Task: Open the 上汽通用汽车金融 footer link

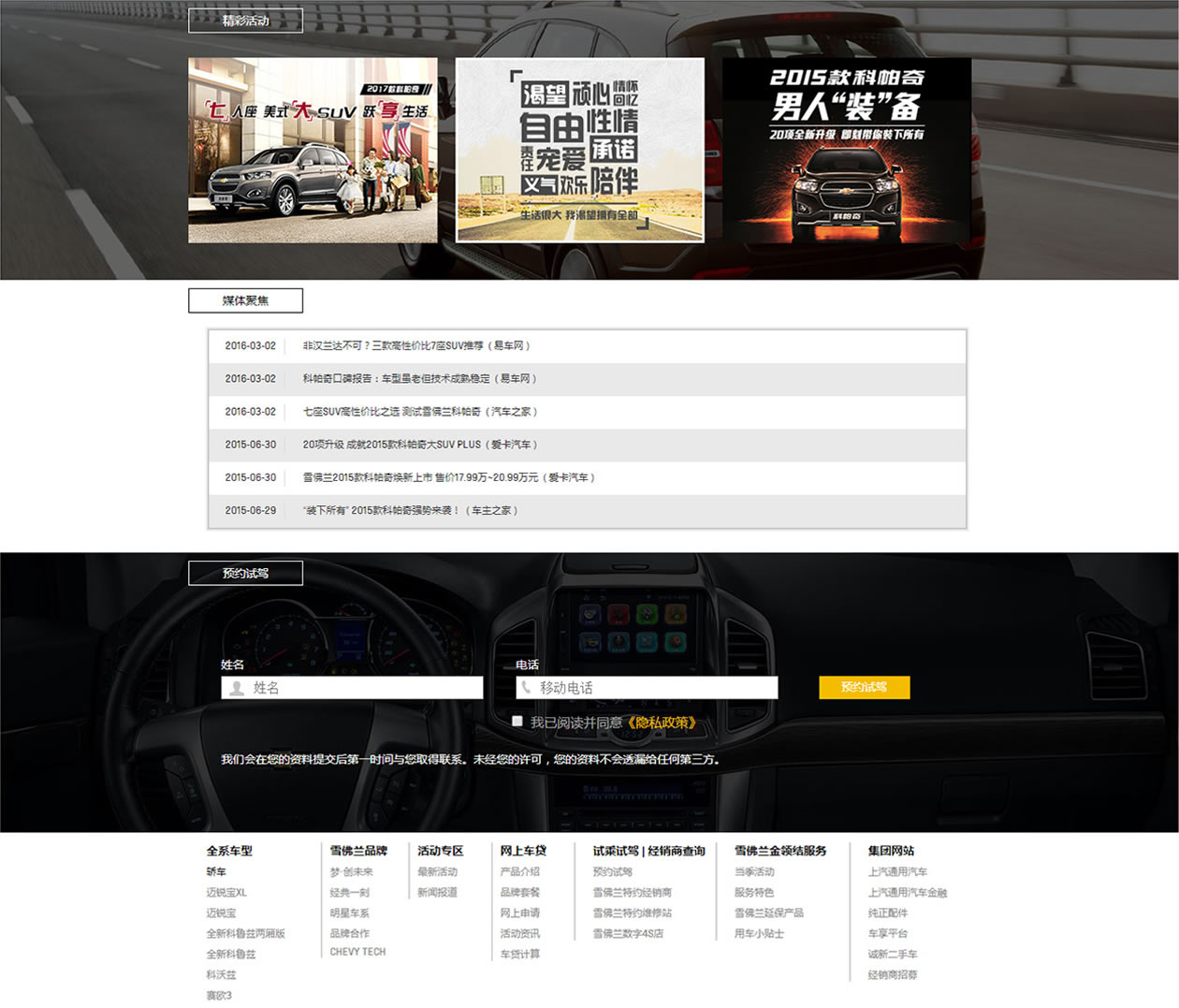Action: coord(908,892)
